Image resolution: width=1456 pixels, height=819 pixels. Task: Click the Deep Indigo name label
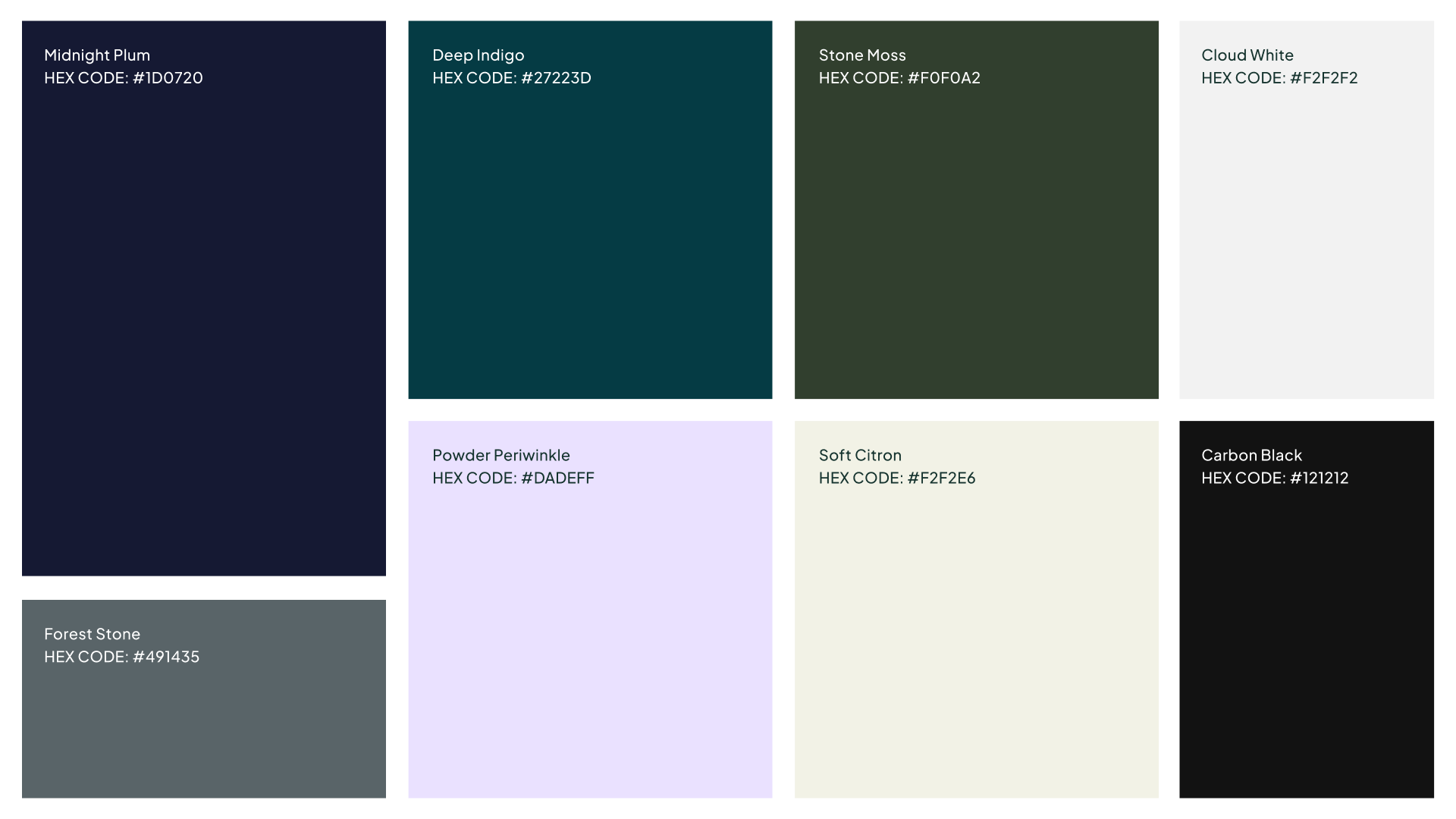tap(478, 55)
